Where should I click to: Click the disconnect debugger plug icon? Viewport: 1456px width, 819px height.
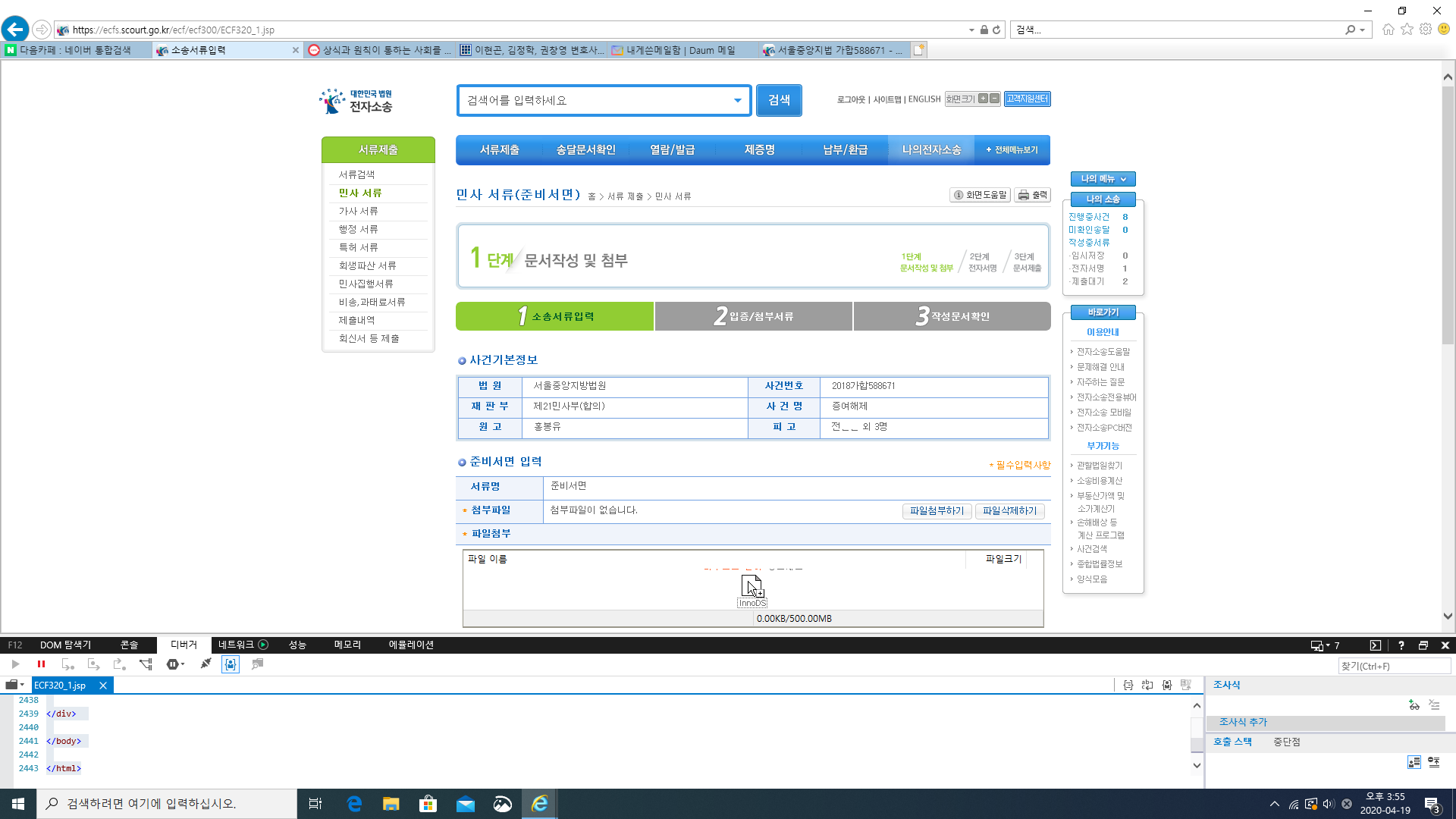point(206,664)
